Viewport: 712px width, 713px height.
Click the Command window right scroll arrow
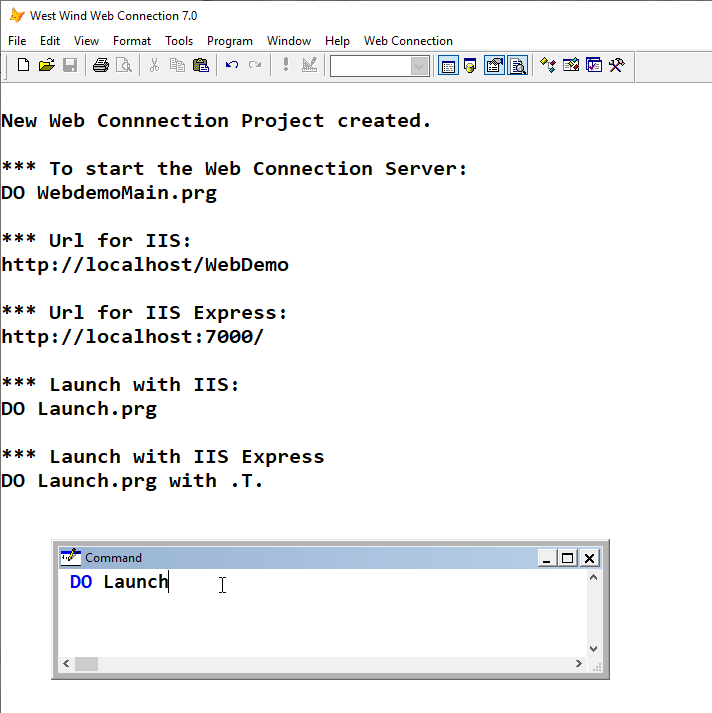tap(578, 663)
